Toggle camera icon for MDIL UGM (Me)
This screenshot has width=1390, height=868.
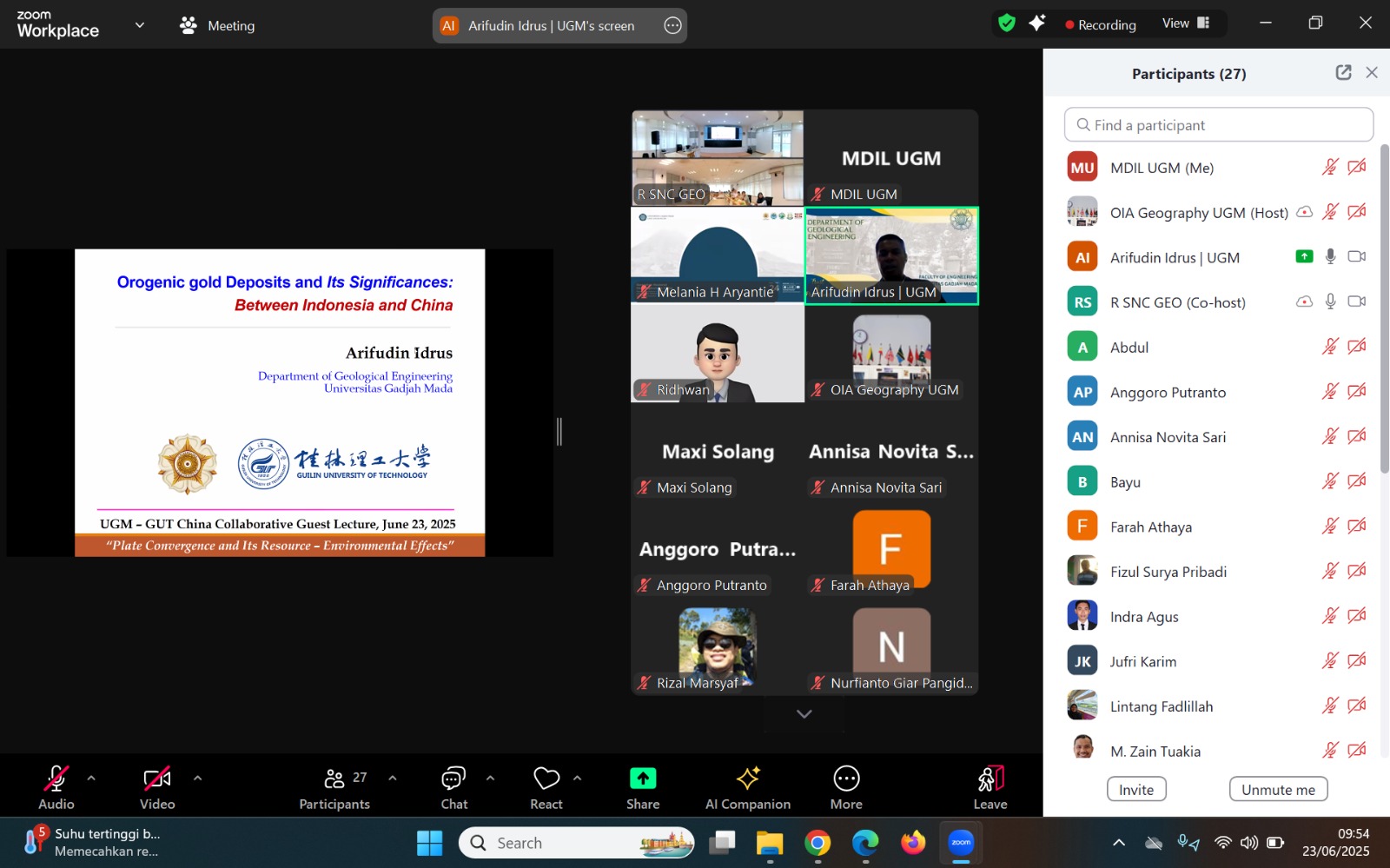point(1357,167)
